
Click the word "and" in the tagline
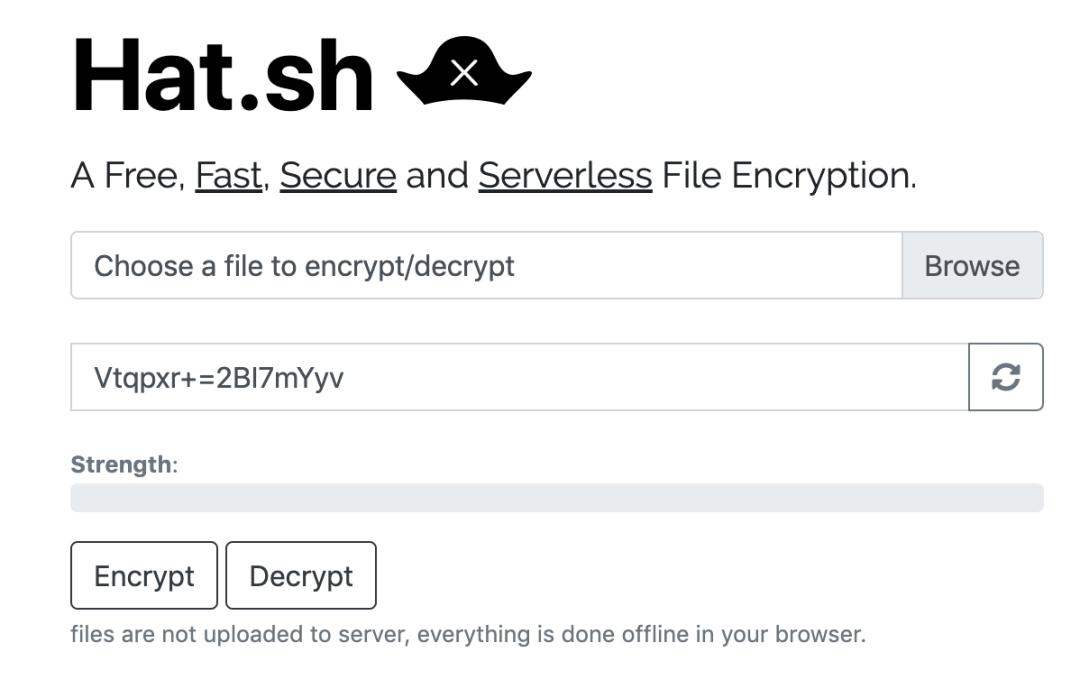(x=437, y=176)
